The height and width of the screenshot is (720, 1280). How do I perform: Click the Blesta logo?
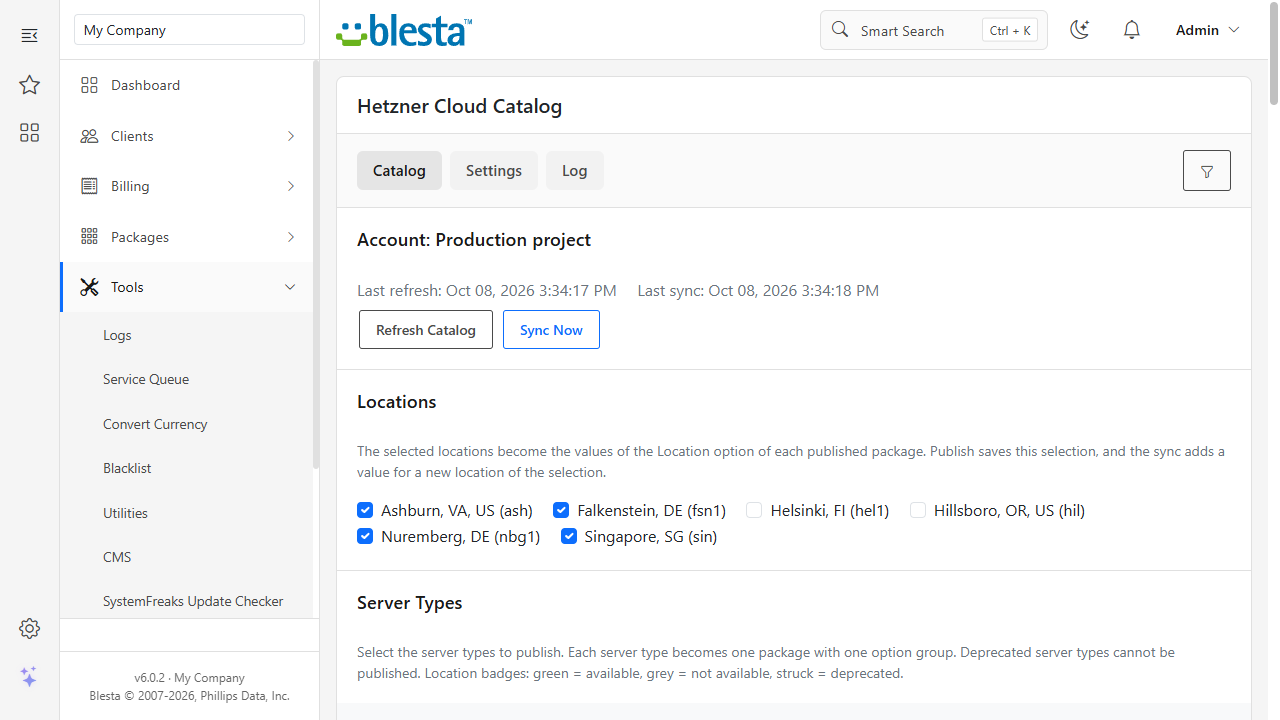pyautogui.click(x=404, y=30)
